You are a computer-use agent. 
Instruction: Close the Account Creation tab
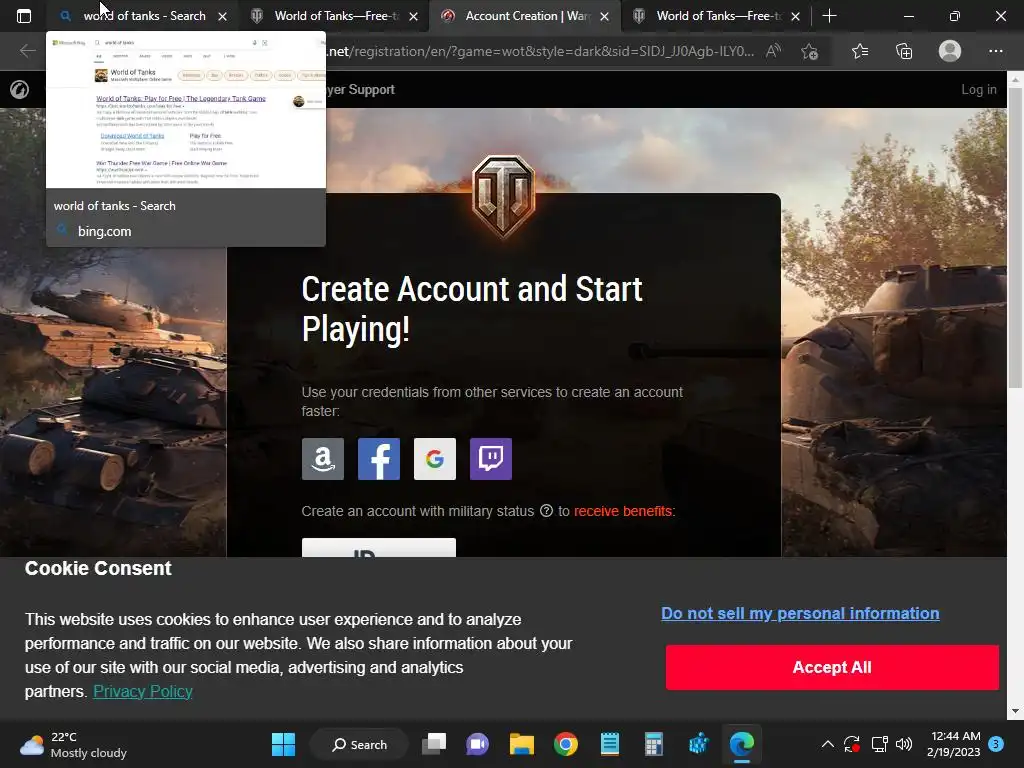pyautogui.click(x=605, y=16)
